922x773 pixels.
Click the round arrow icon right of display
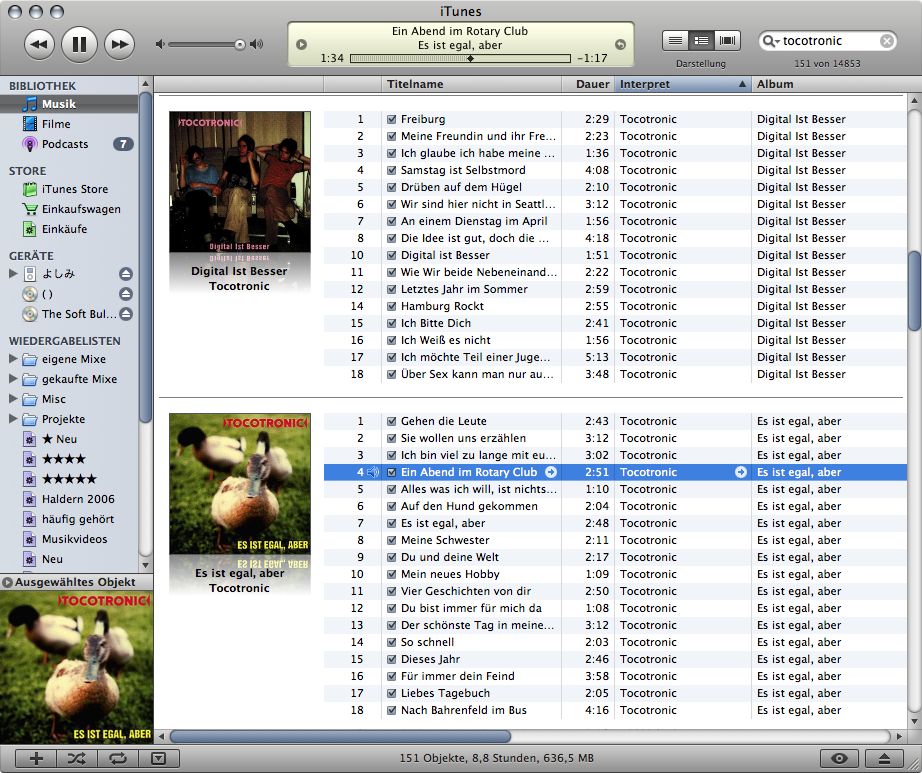tap(620, 44)
